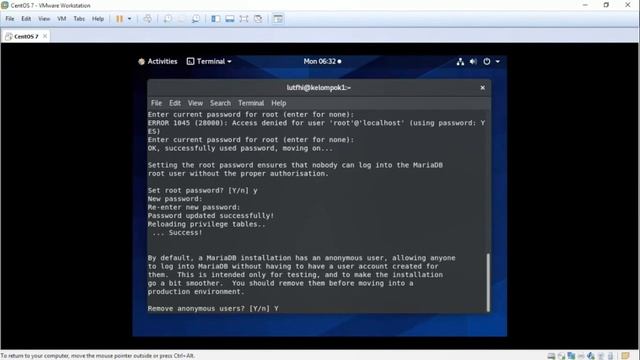Image resolution: width=640 pixels, height=360 pixels.
Task: Click the 'Set root password? [Y/n] y' line
Action: (202, 191)
